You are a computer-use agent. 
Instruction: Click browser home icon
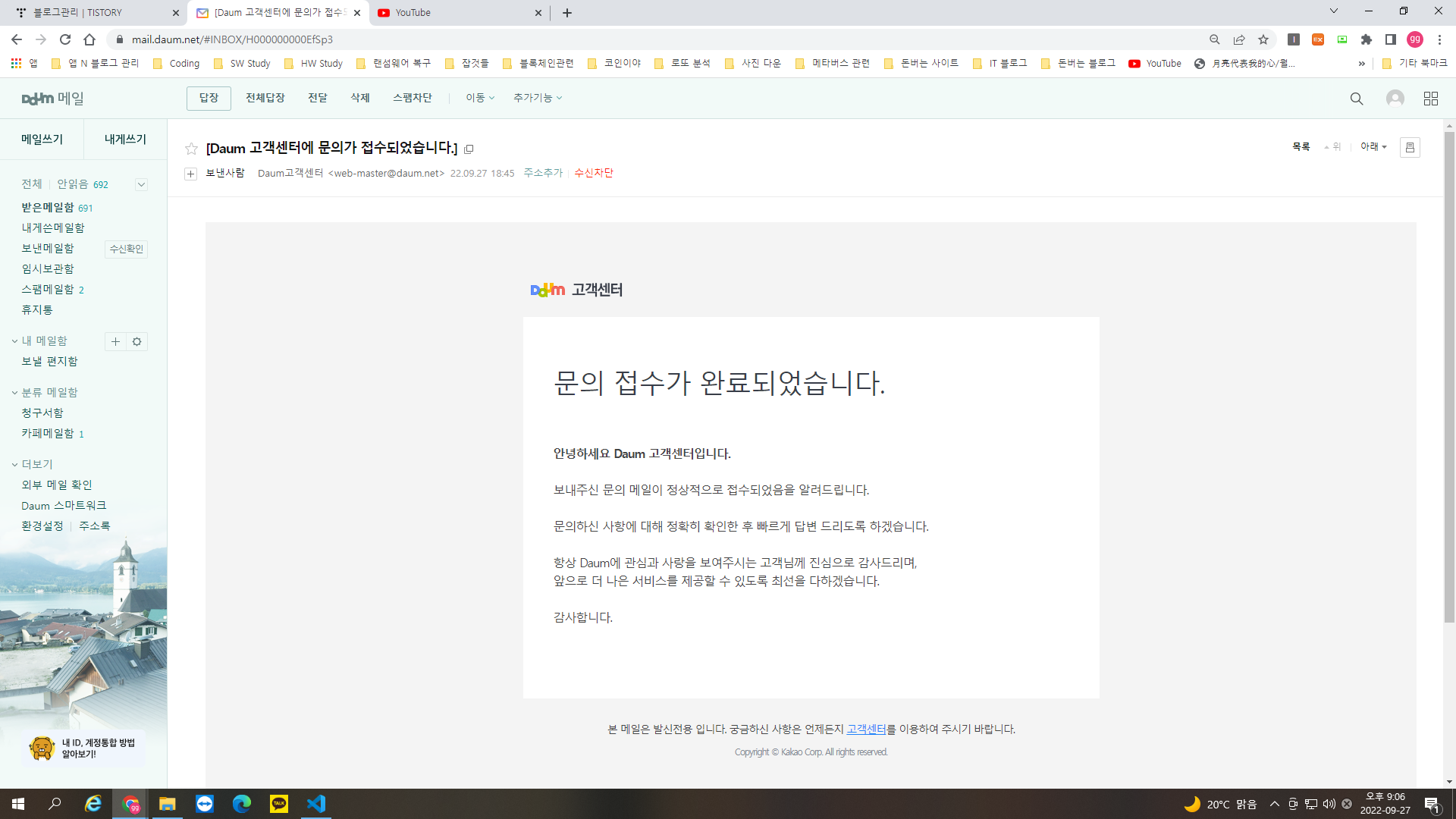pos(89,39)
